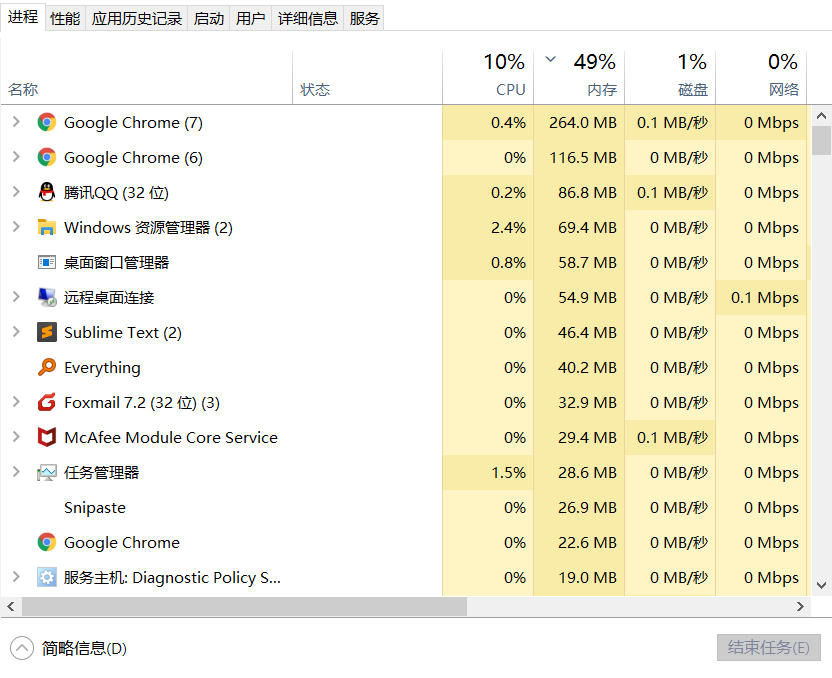Image resolution: width=832 pixels, height=678 pixels.
Task: Click the Google Chrome (6) icon
Action: point(47,158)
